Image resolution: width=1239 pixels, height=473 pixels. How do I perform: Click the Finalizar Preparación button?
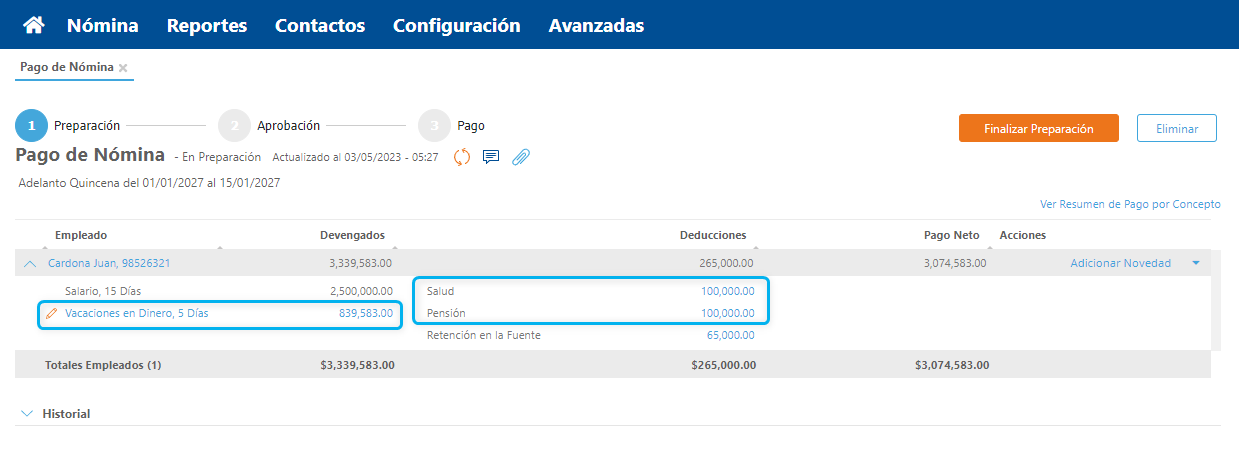tap(1038, 128)
